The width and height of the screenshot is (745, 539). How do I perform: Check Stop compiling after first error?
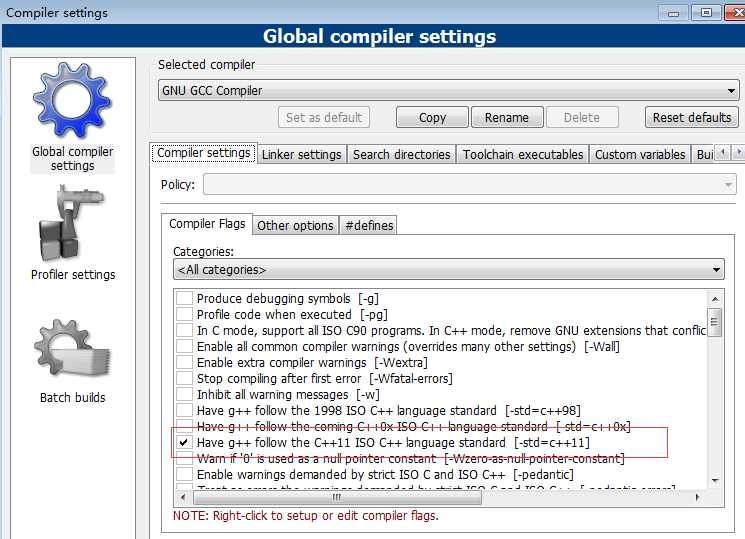[x=184, y=378]
